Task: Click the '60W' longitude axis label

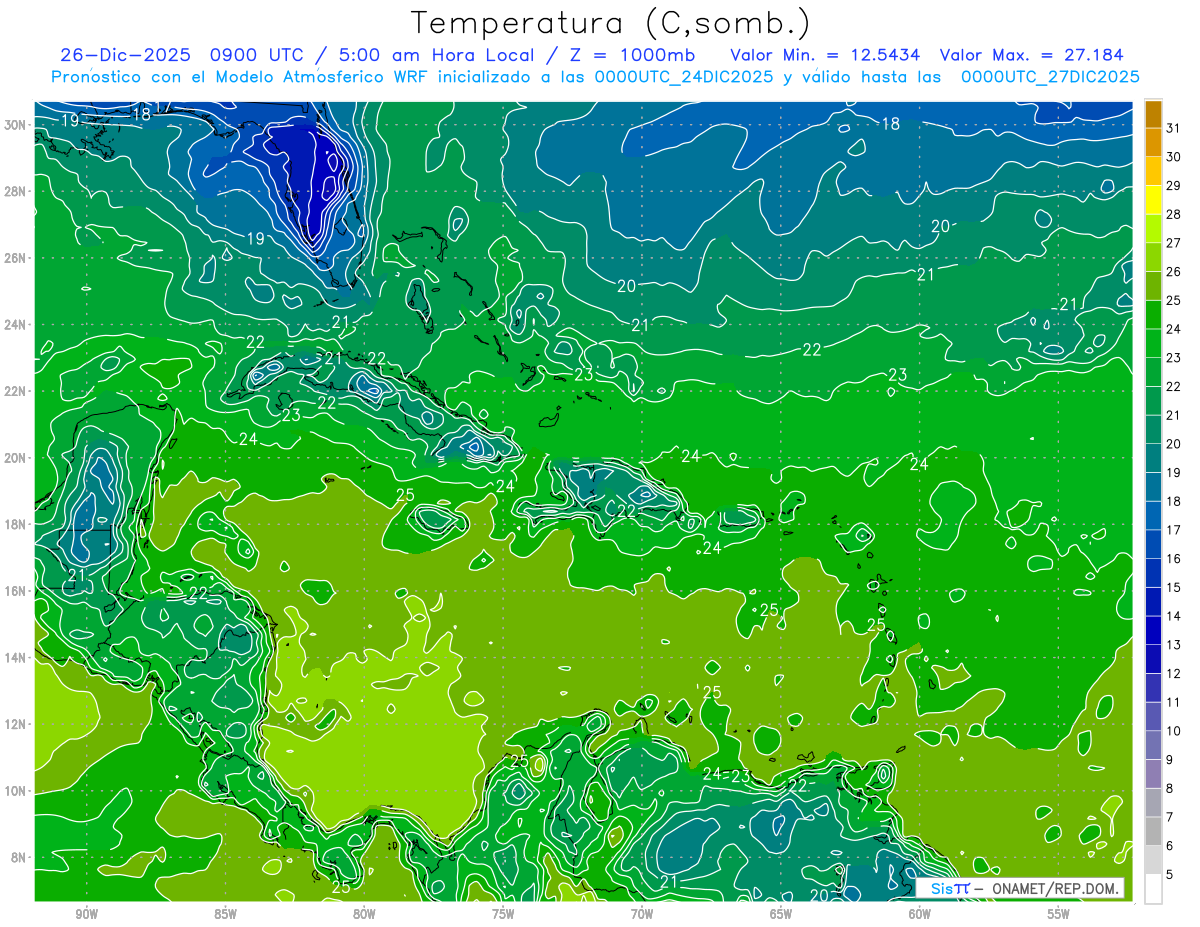Action: (920, 914)
